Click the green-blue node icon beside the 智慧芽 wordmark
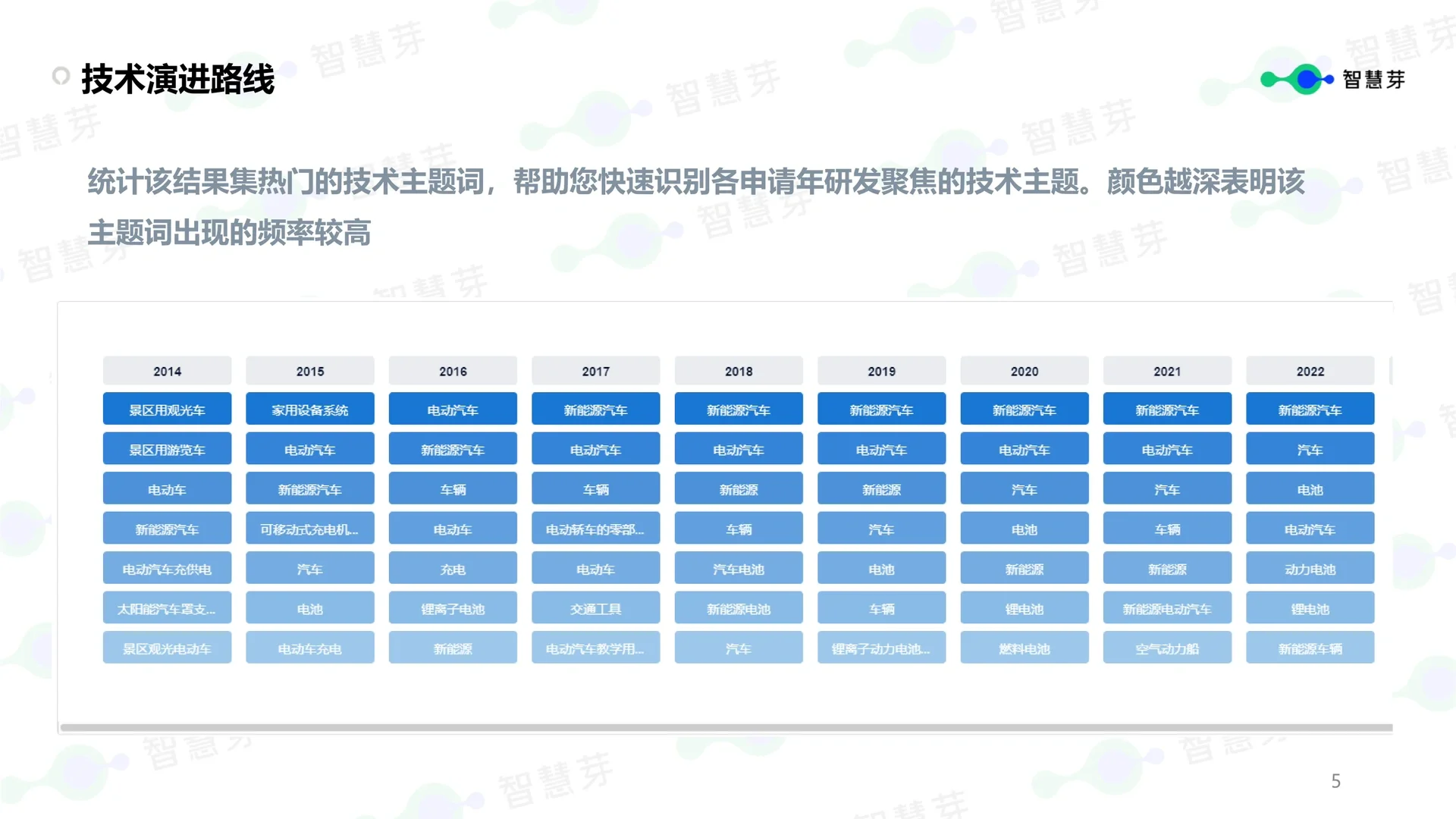 click(1295, 79)
